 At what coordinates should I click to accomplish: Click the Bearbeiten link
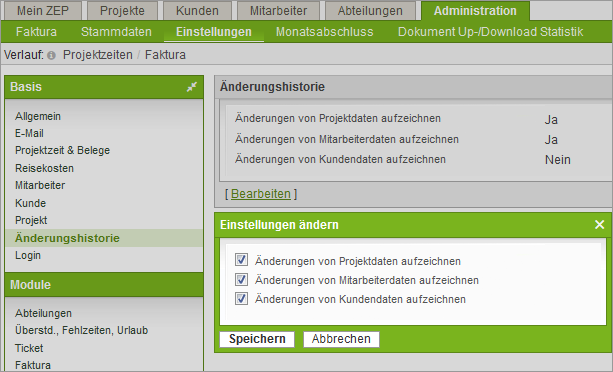261,194
